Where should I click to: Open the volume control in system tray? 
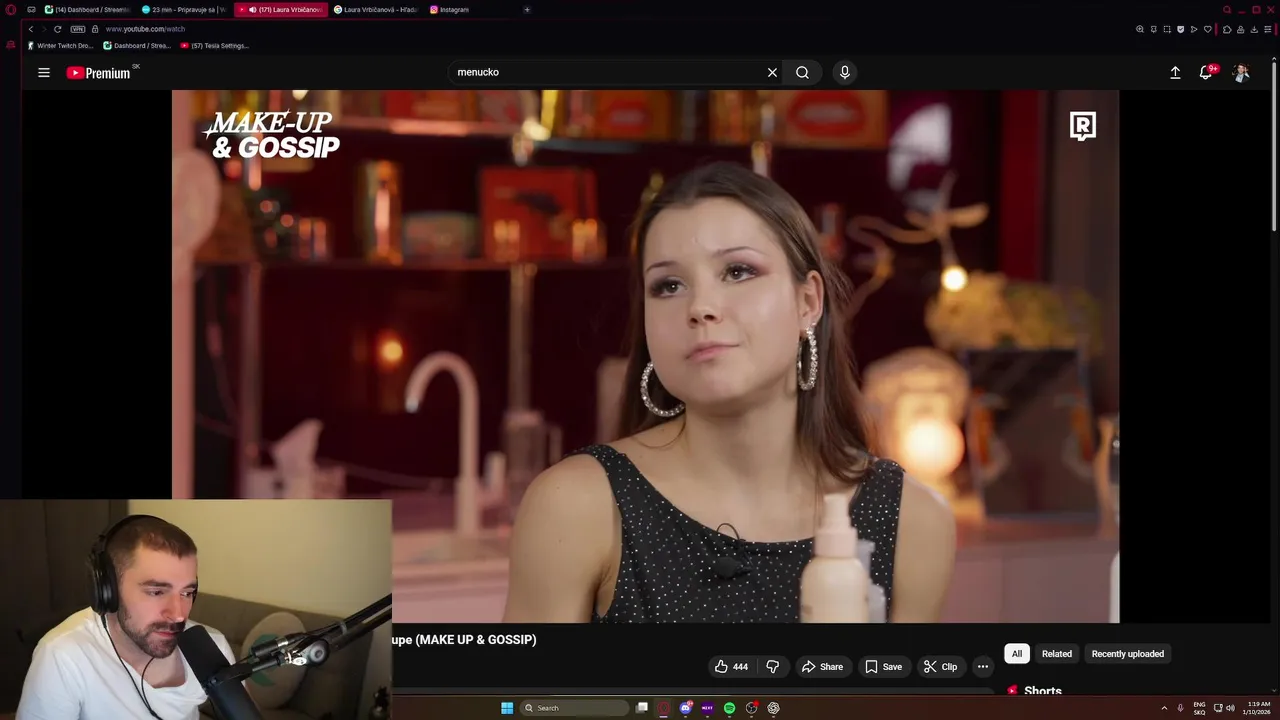pos(1230,708)
